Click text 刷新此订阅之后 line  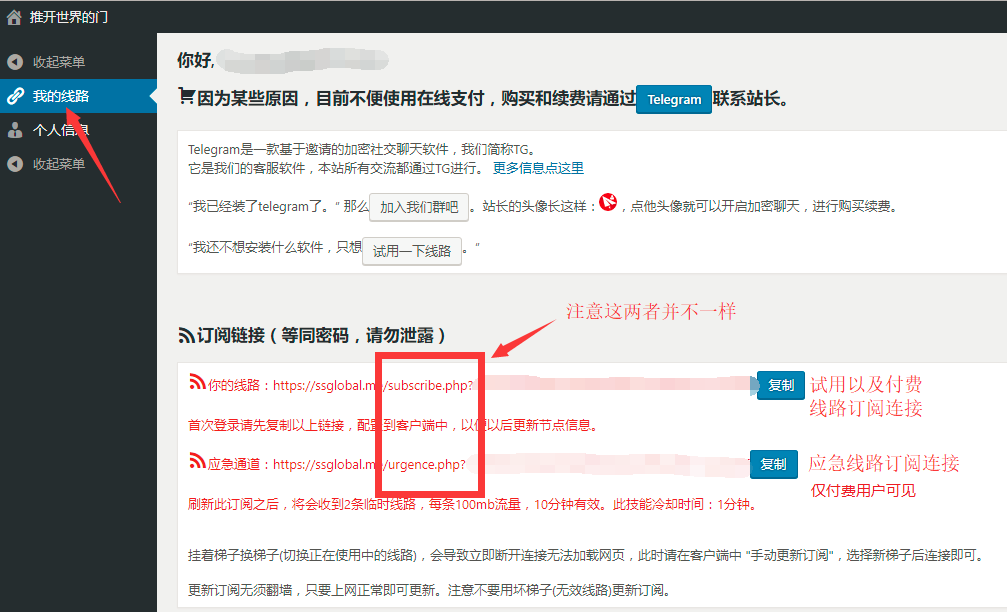coord(474,504)
